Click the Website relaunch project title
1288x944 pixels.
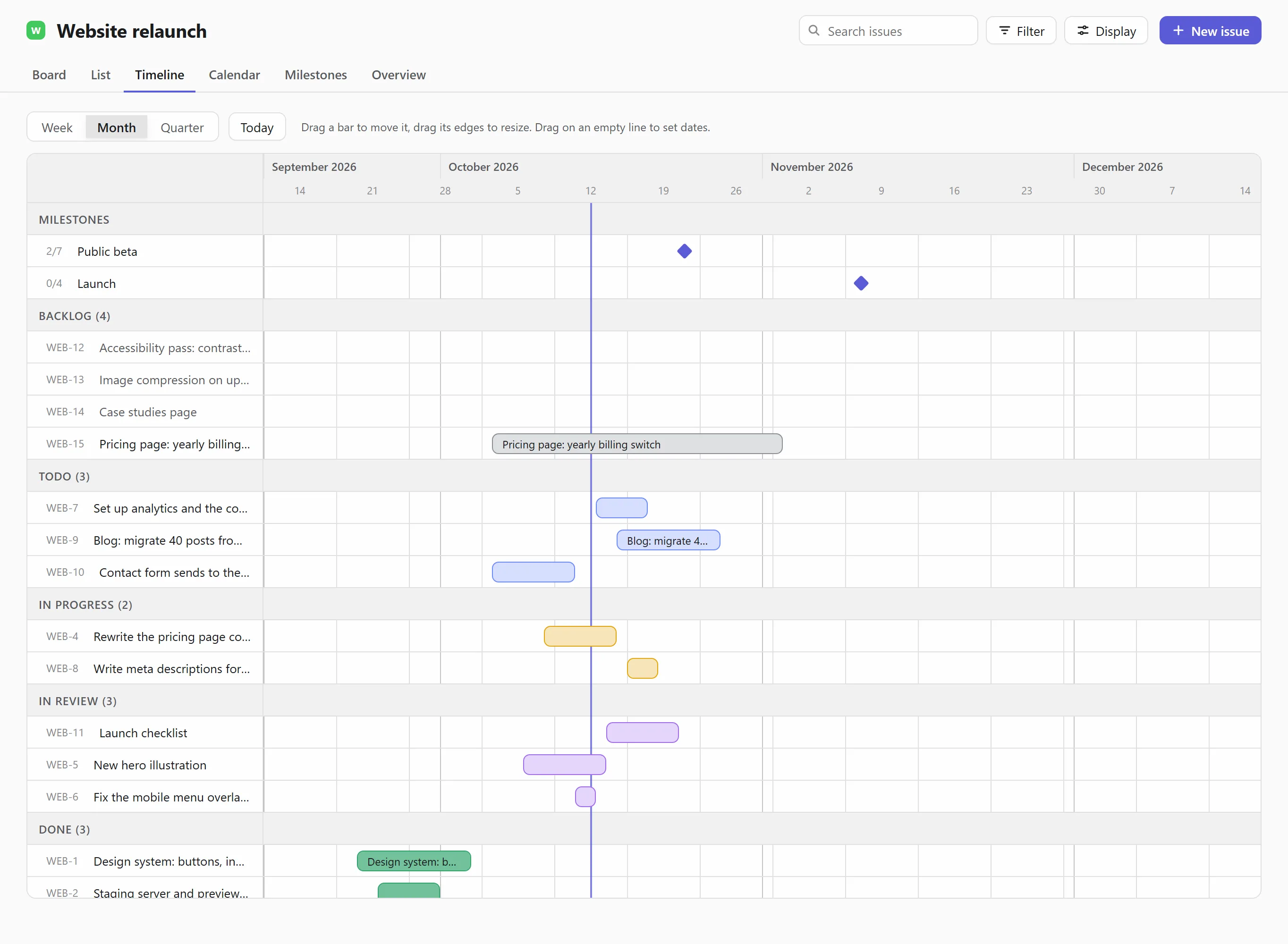pos(131,31)
